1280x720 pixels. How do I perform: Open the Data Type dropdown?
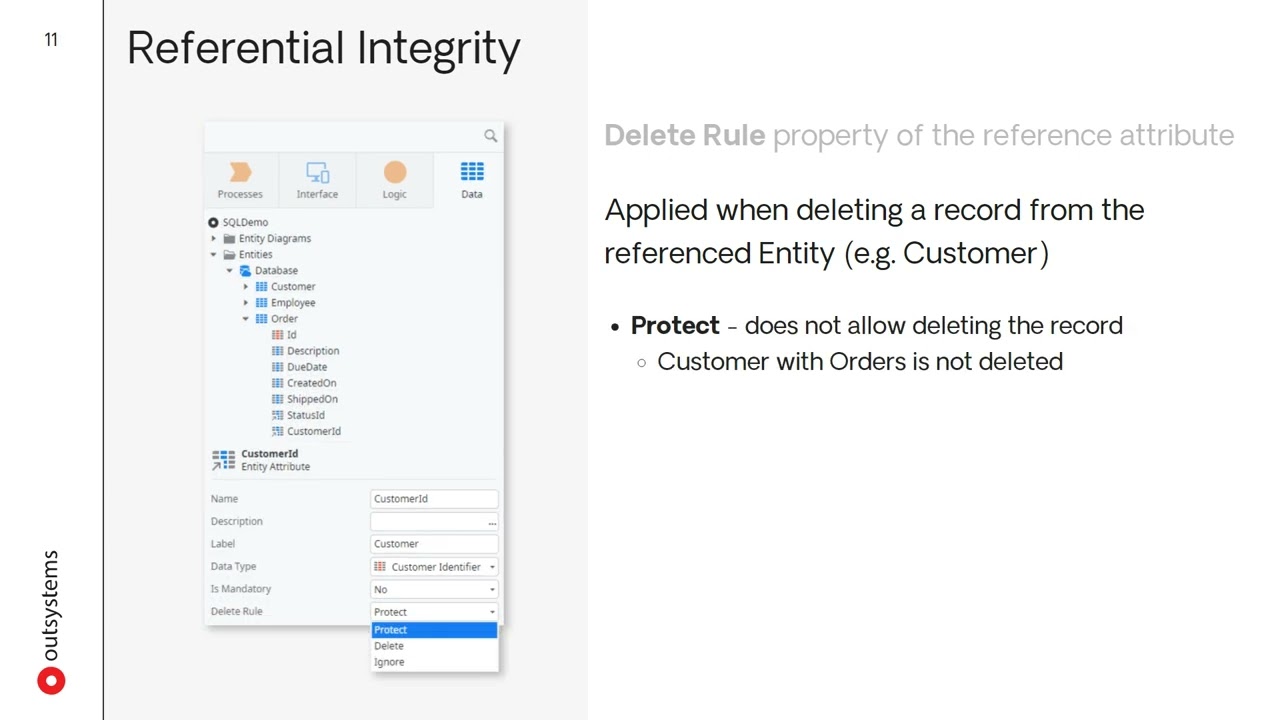434,567
